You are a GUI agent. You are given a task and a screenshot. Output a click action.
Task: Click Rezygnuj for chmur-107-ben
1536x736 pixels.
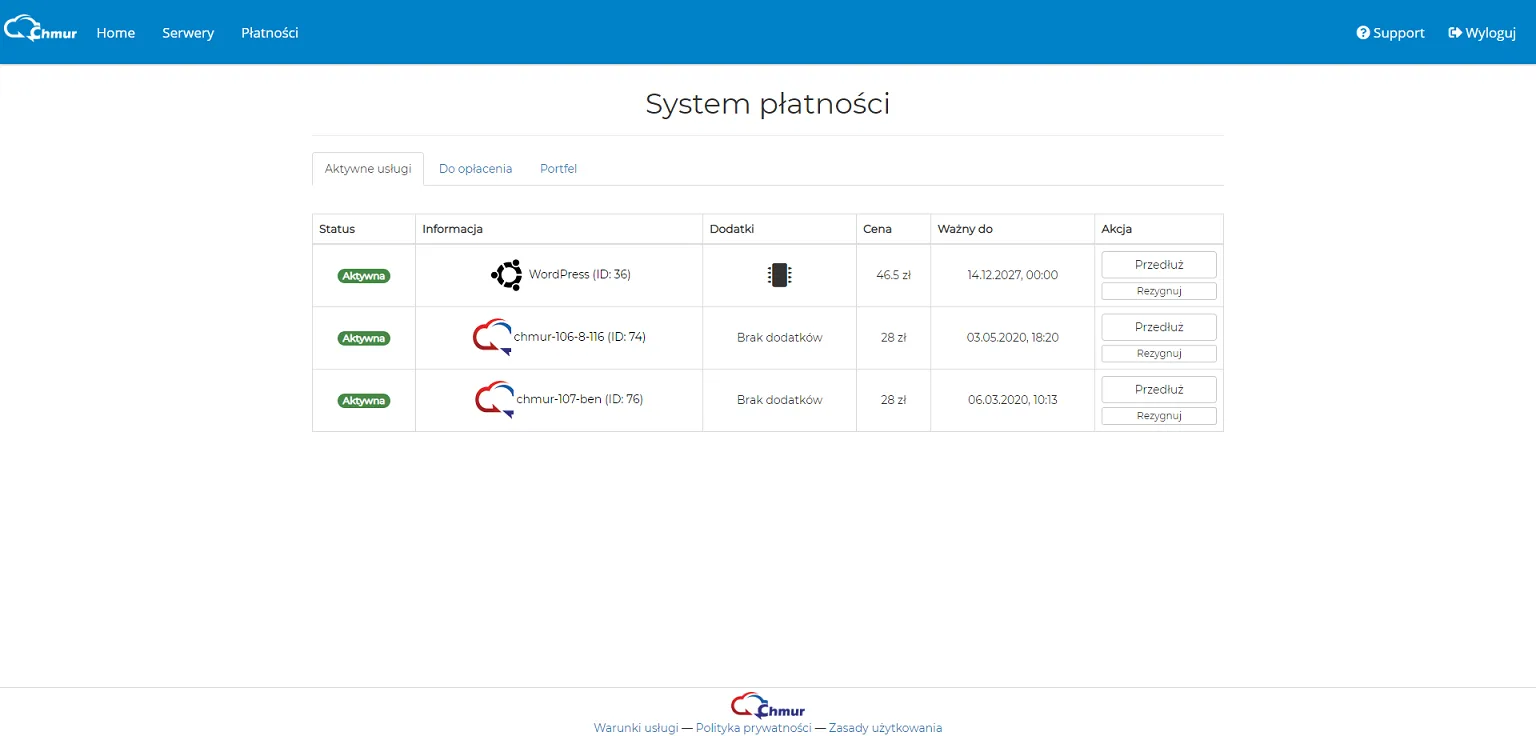coord(1159,416)
